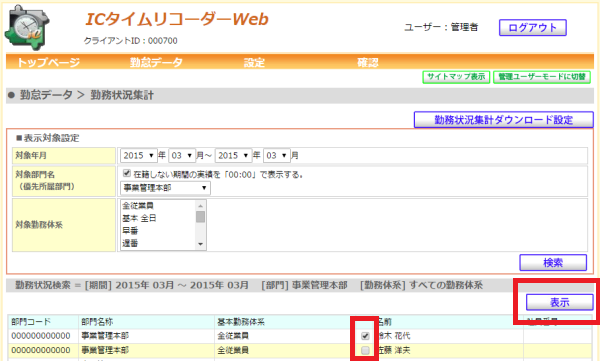Select 全従業員 in the work system list

(x=138, y=206)
